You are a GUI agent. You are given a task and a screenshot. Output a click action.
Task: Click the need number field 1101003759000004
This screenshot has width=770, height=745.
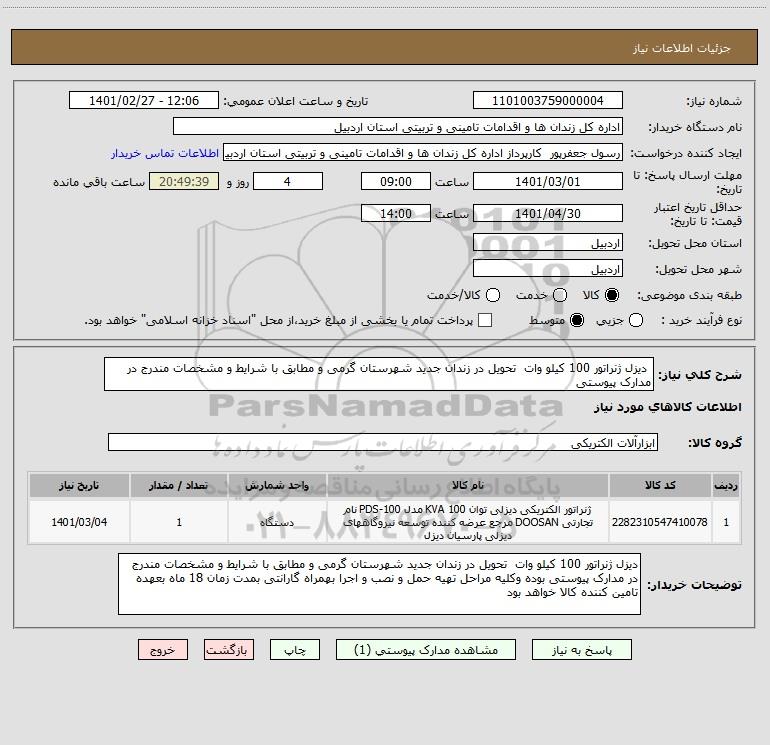(548, 101)
